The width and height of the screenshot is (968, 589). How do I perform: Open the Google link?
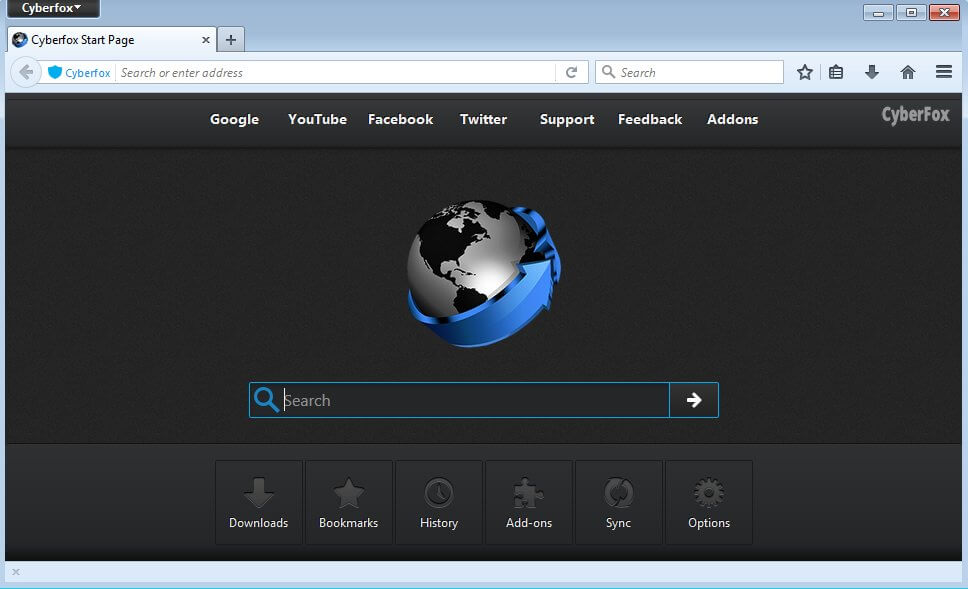[235, 119]
